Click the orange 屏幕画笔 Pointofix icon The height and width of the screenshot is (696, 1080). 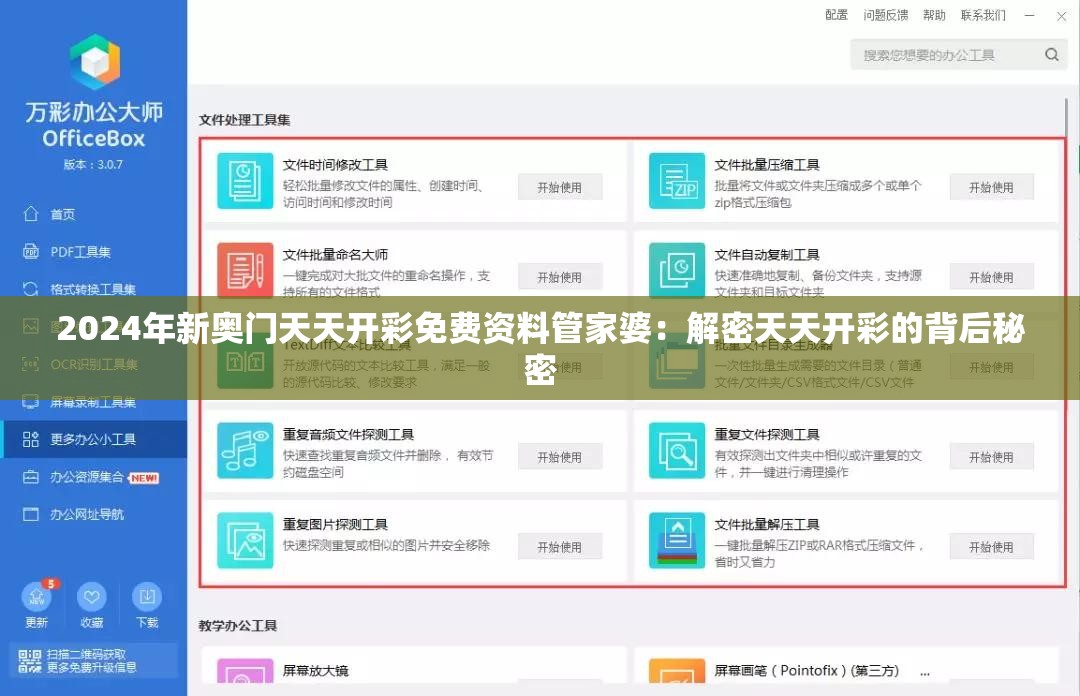[677, 671]
